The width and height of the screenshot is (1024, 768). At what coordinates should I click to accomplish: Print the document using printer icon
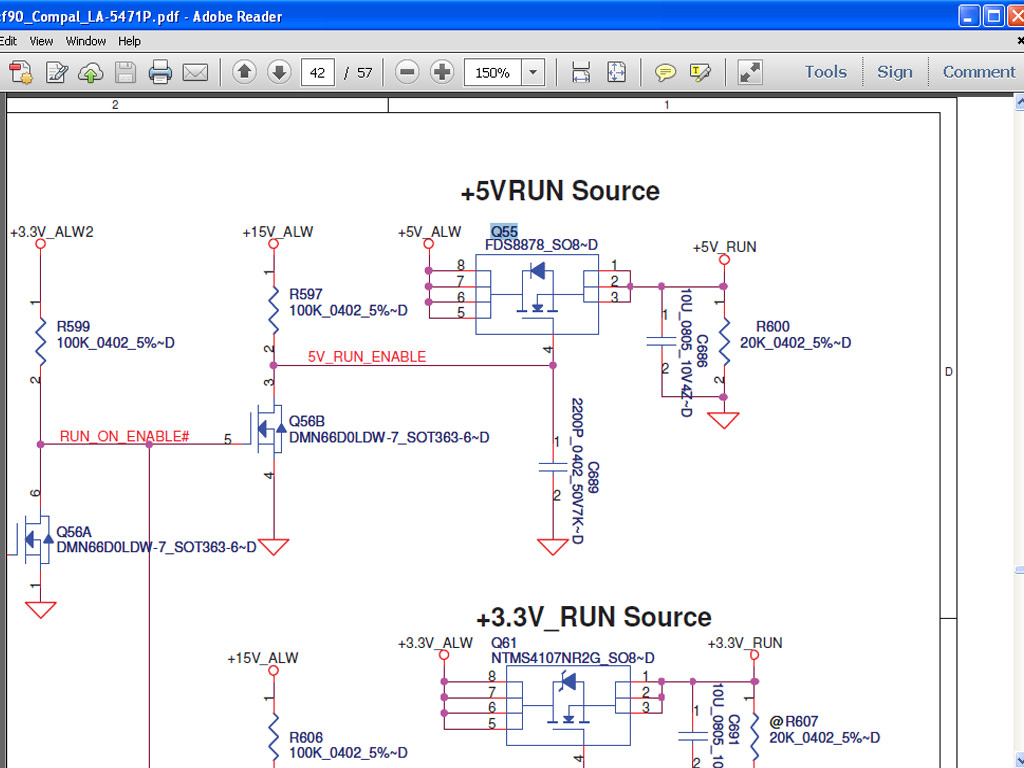(160, 72)
